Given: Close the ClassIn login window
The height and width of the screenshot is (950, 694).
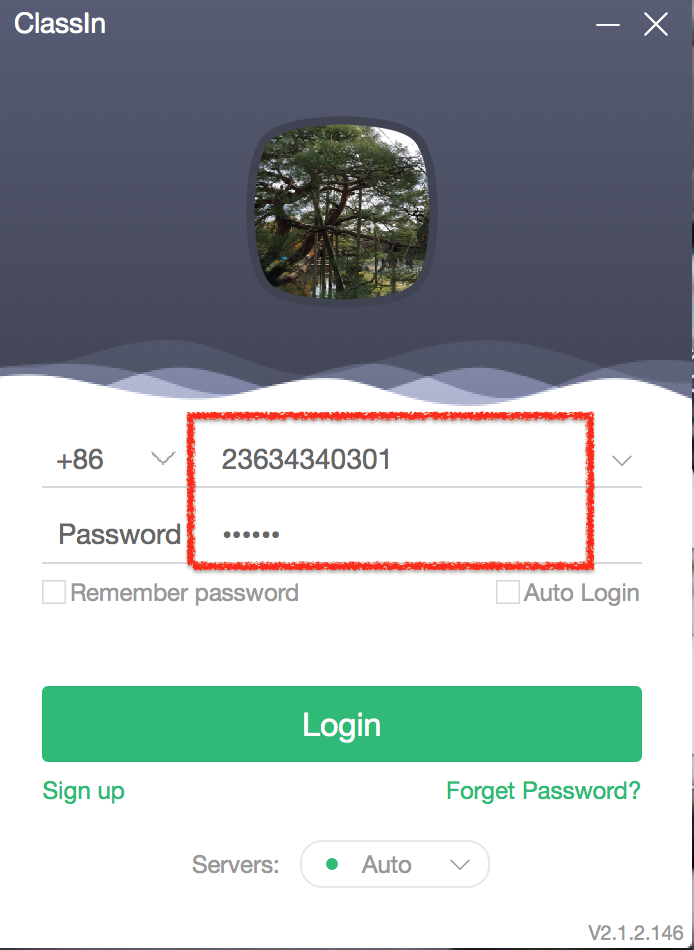Looking at the screenshot, I should click(656, 25).
